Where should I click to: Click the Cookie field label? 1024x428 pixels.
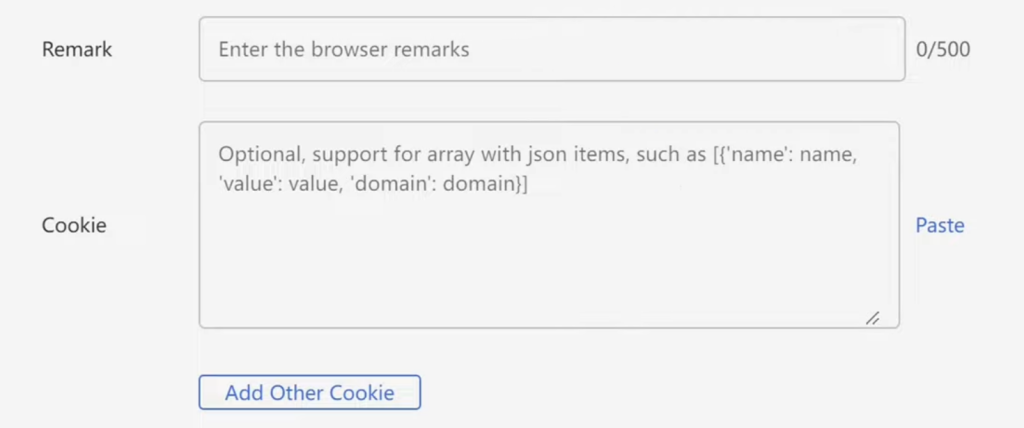point(74,225)
